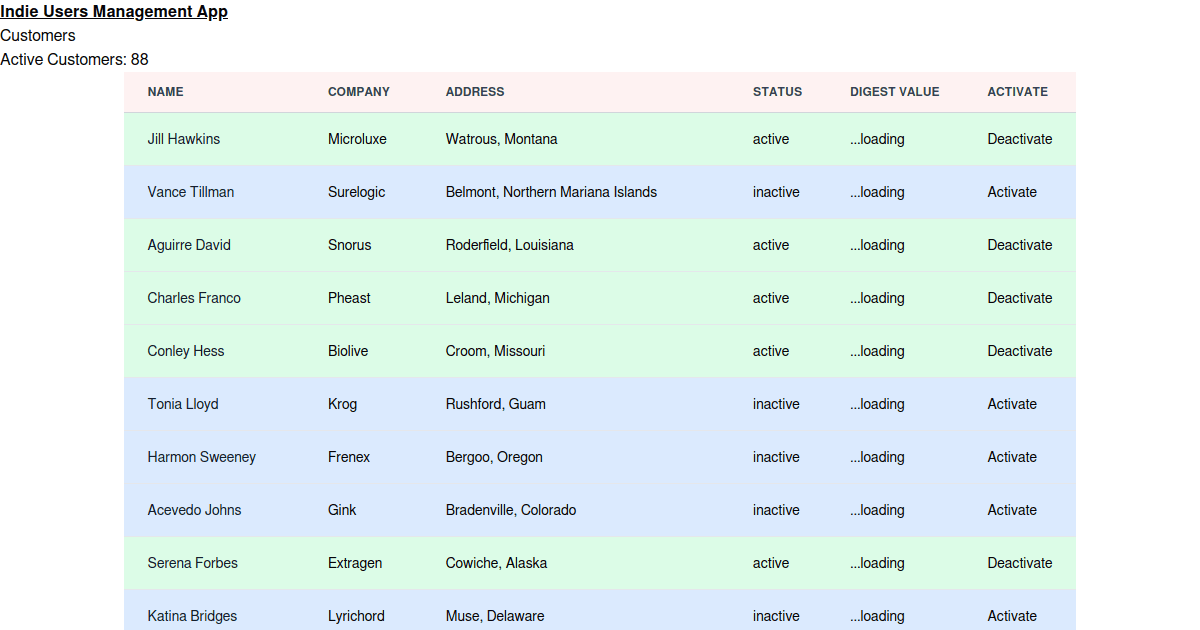This screenshot has width=1200, height=630.
Task: Activate Tonia Lloyd's account
Action: click(1011, 404)
